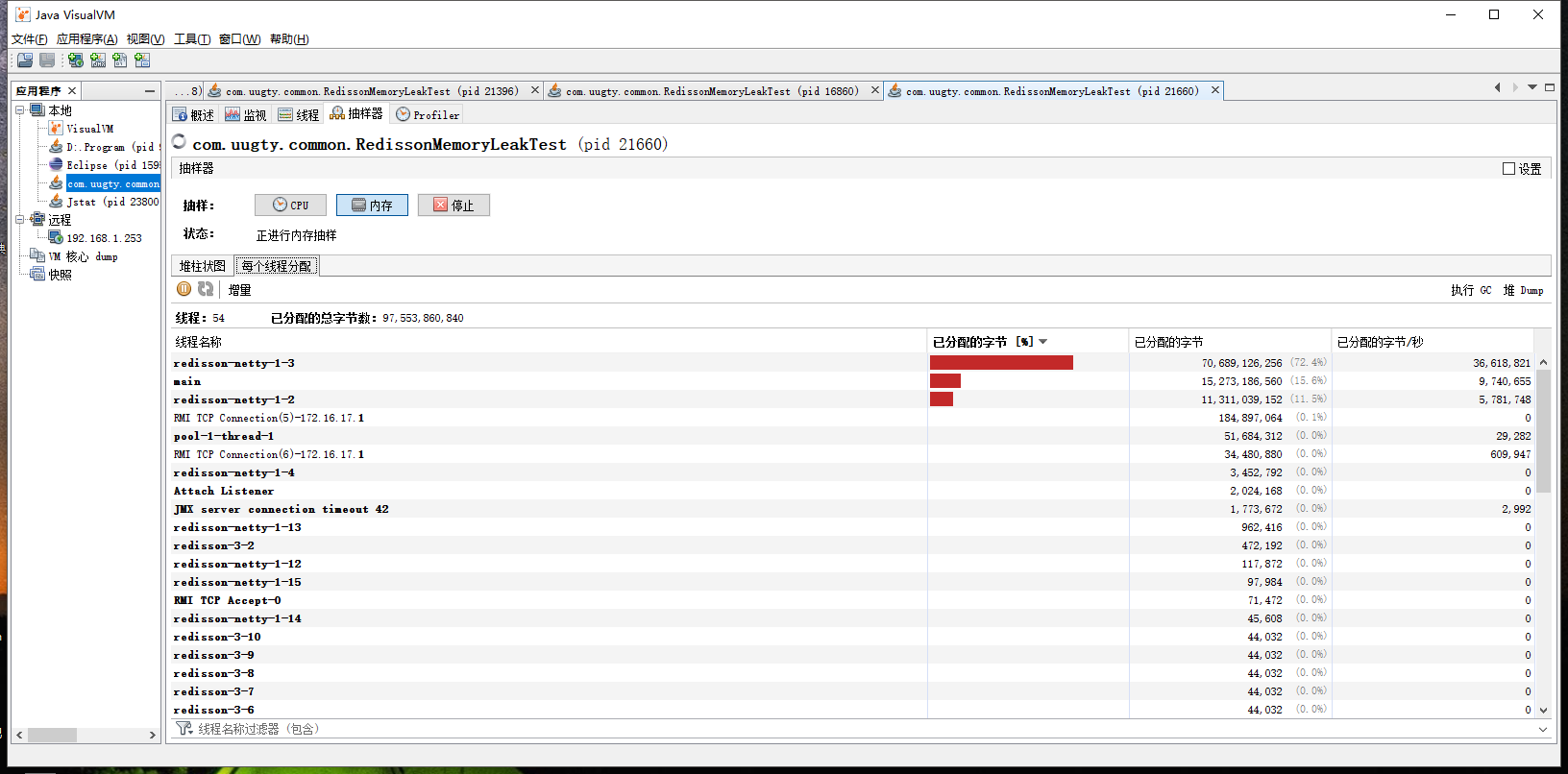The height and width of the screenshot is (774, 1568).
Task: Open the 帮助(H) menu
Action: tap(289, 39)
